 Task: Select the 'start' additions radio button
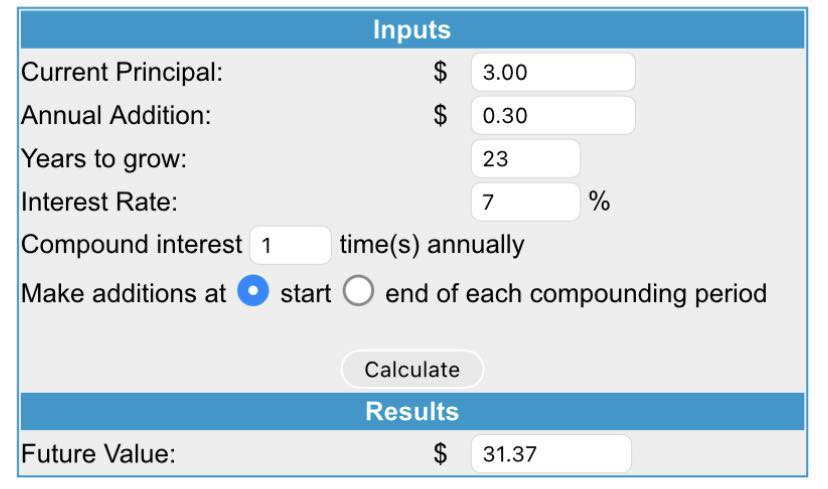(254, 293)
